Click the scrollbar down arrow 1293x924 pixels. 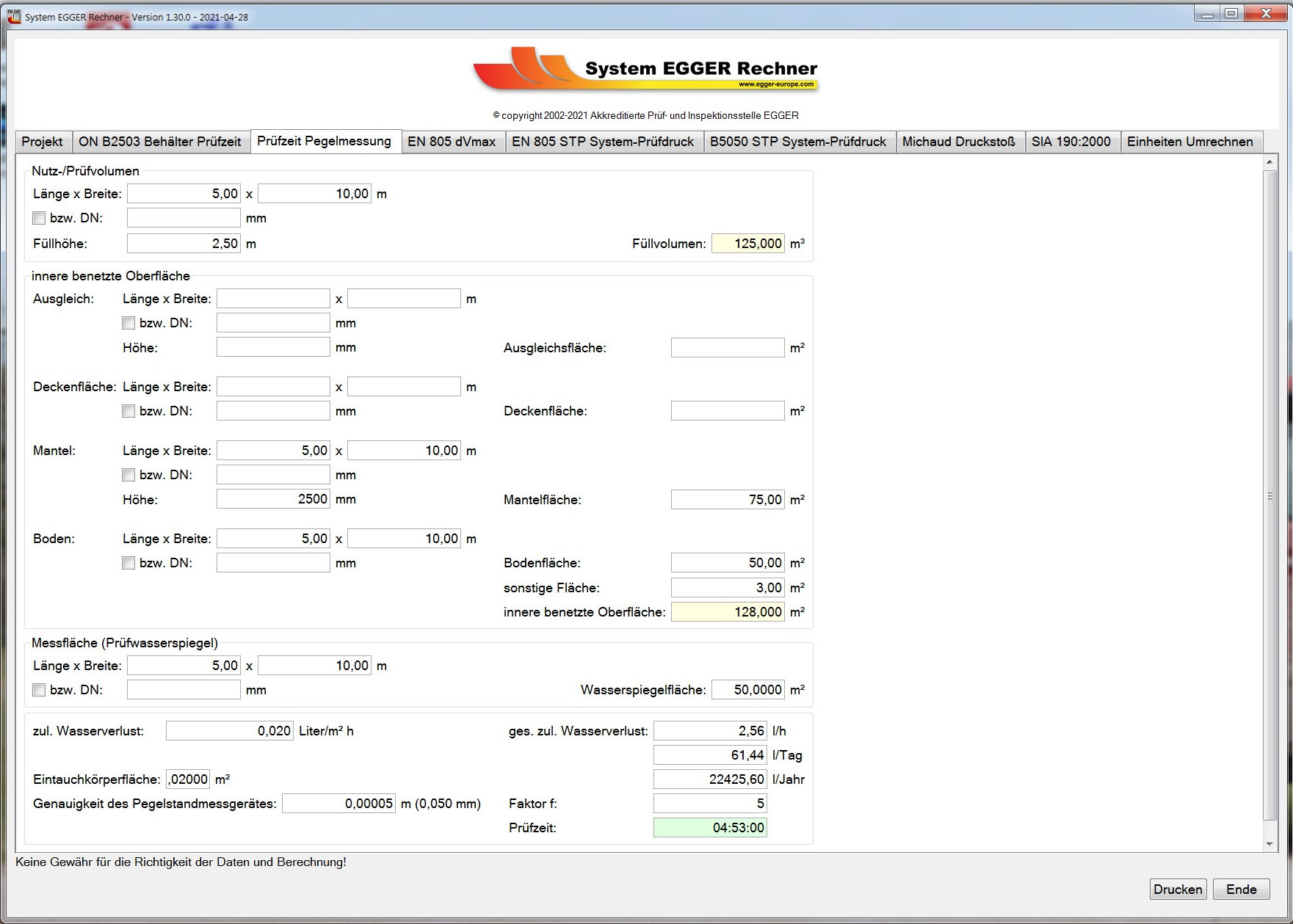(1270, 844)
